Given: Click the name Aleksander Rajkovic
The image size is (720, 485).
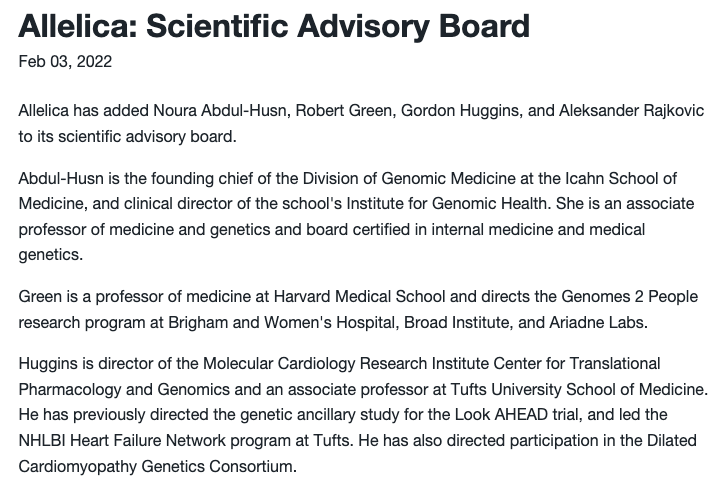Looking at the screenshot, I should [x=631, y=111].
